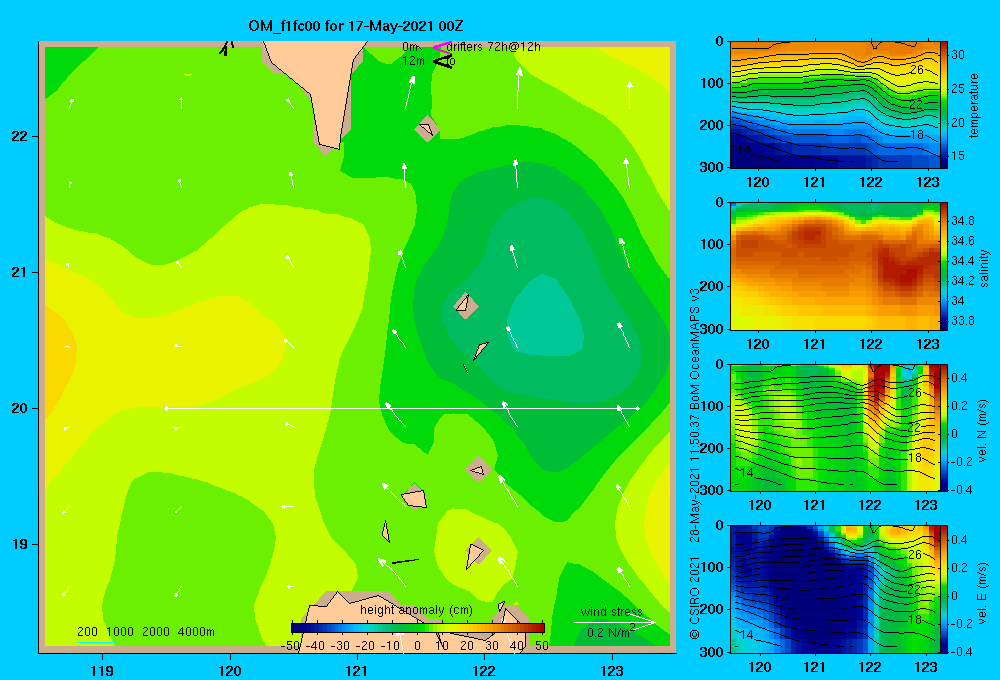The image size is (1000, 680).
Task: Click the 'salinity' axis label
Action: 984,268
